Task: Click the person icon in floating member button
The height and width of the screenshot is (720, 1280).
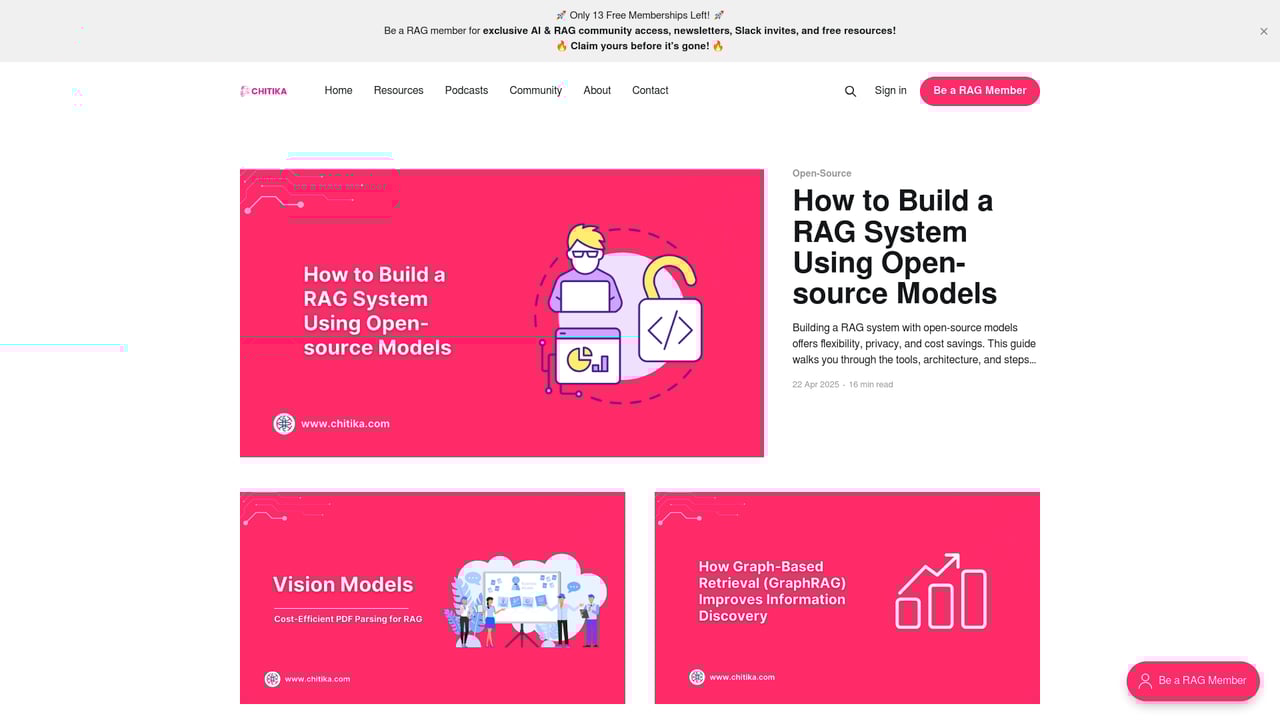Action: (x=1145, y=681)
